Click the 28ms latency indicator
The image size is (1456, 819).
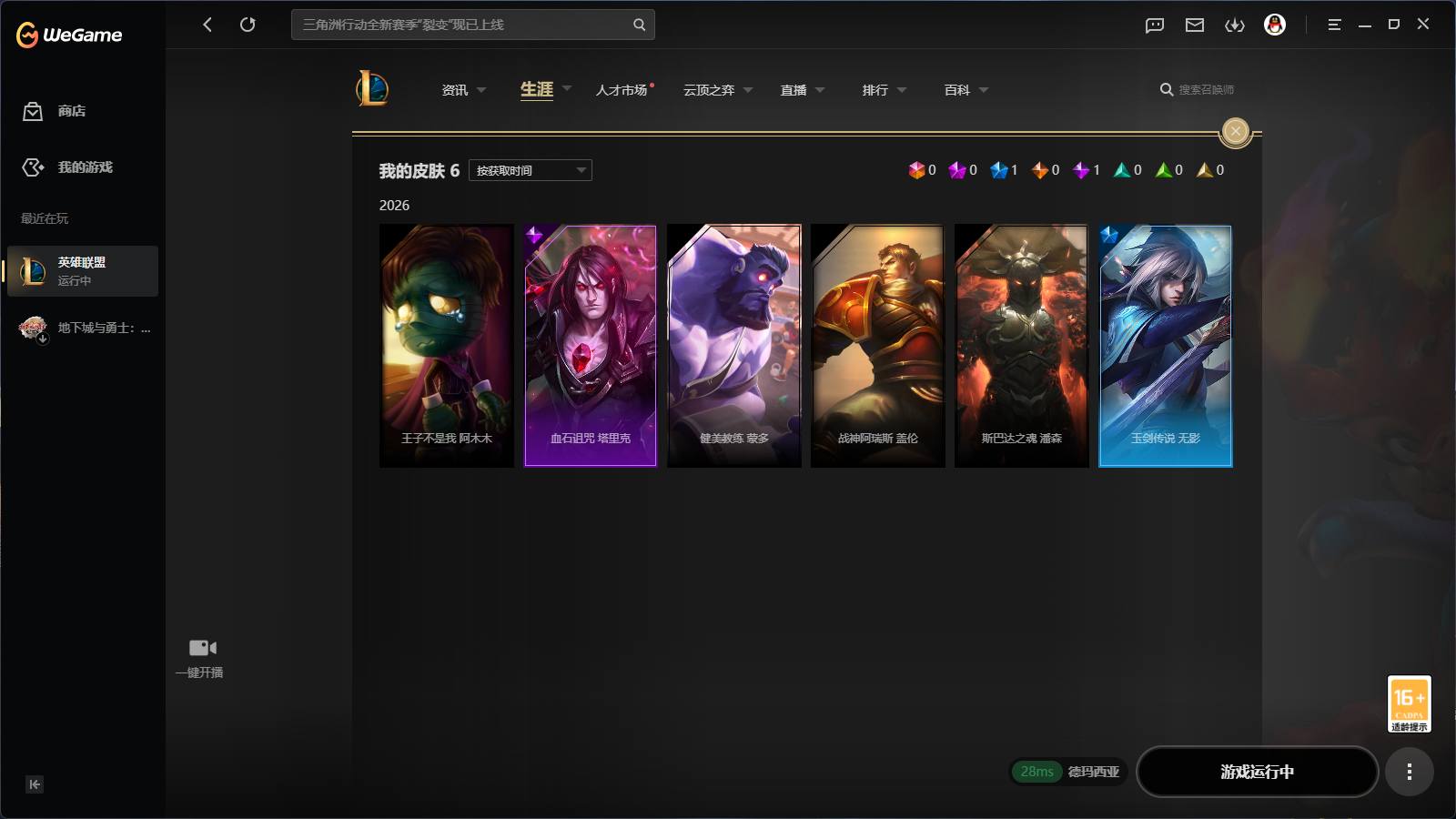tap(1036, 772)
